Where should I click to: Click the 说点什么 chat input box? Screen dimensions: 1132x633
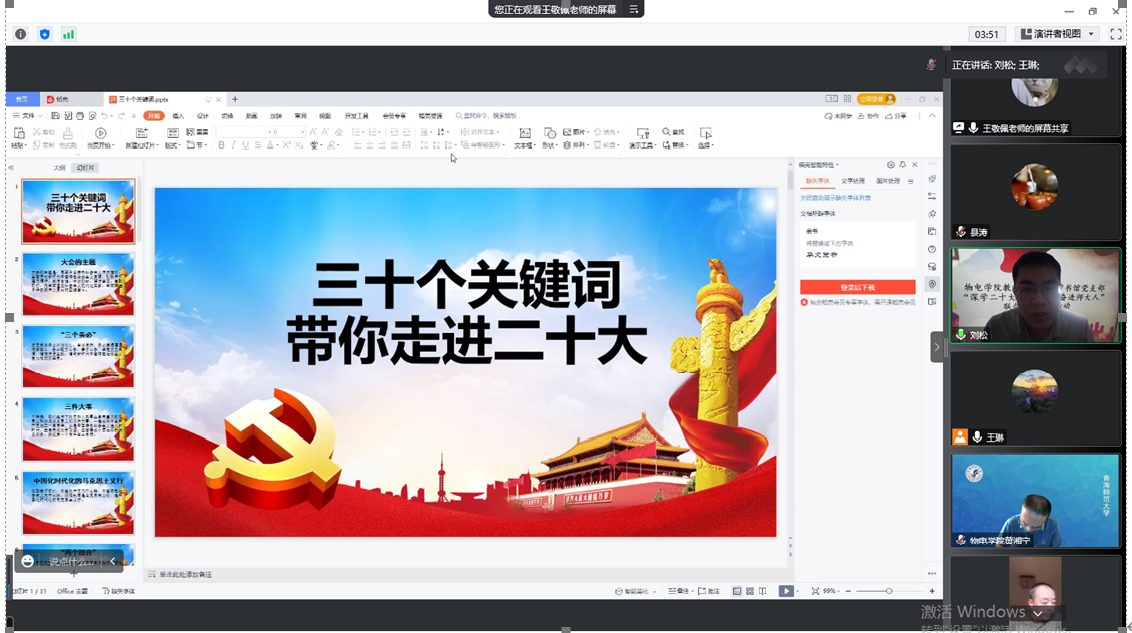point(69,561)
